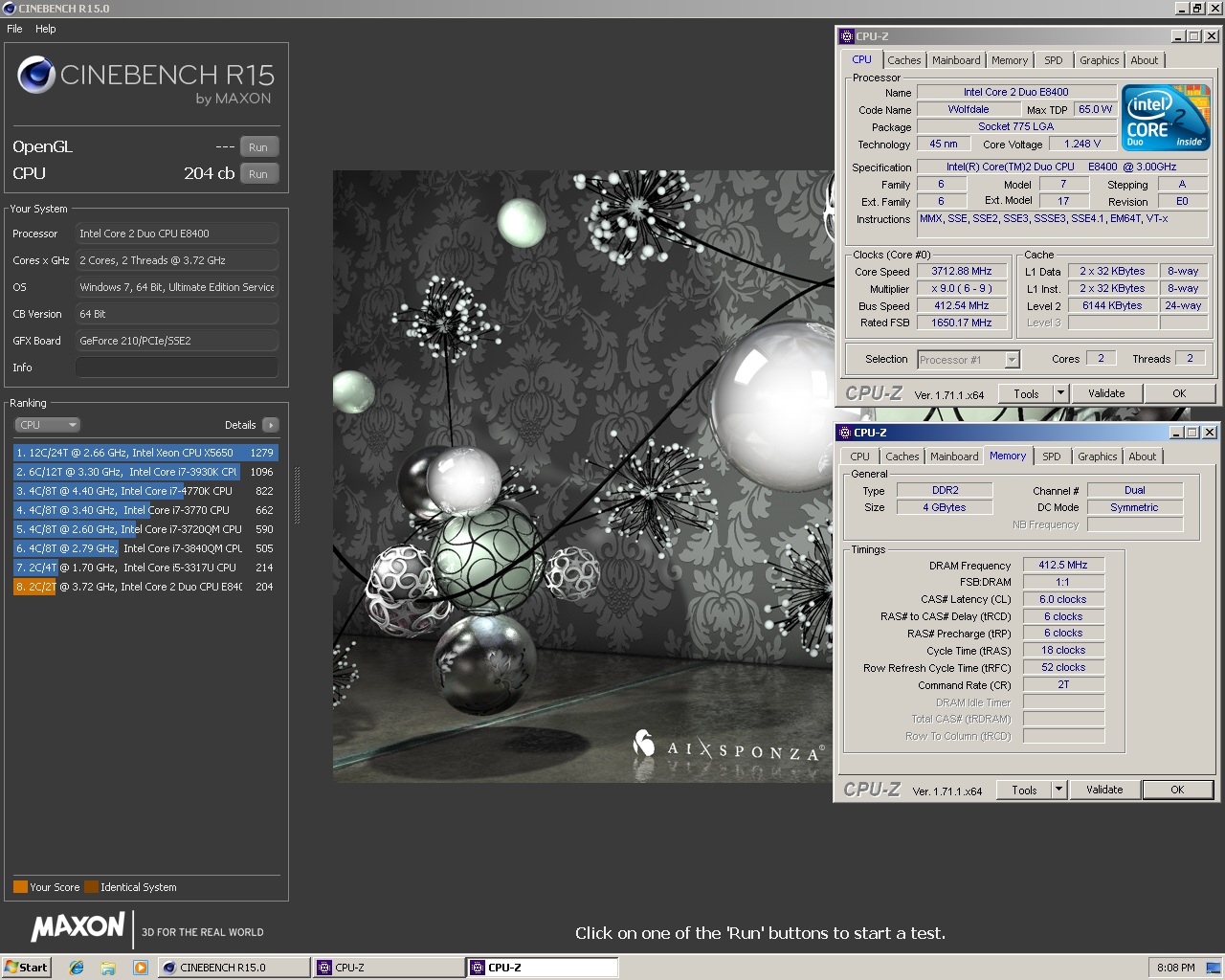Run the OpenGL benchmark test
This screenshot has width=1225, height=980.
(x=258, y=147)
